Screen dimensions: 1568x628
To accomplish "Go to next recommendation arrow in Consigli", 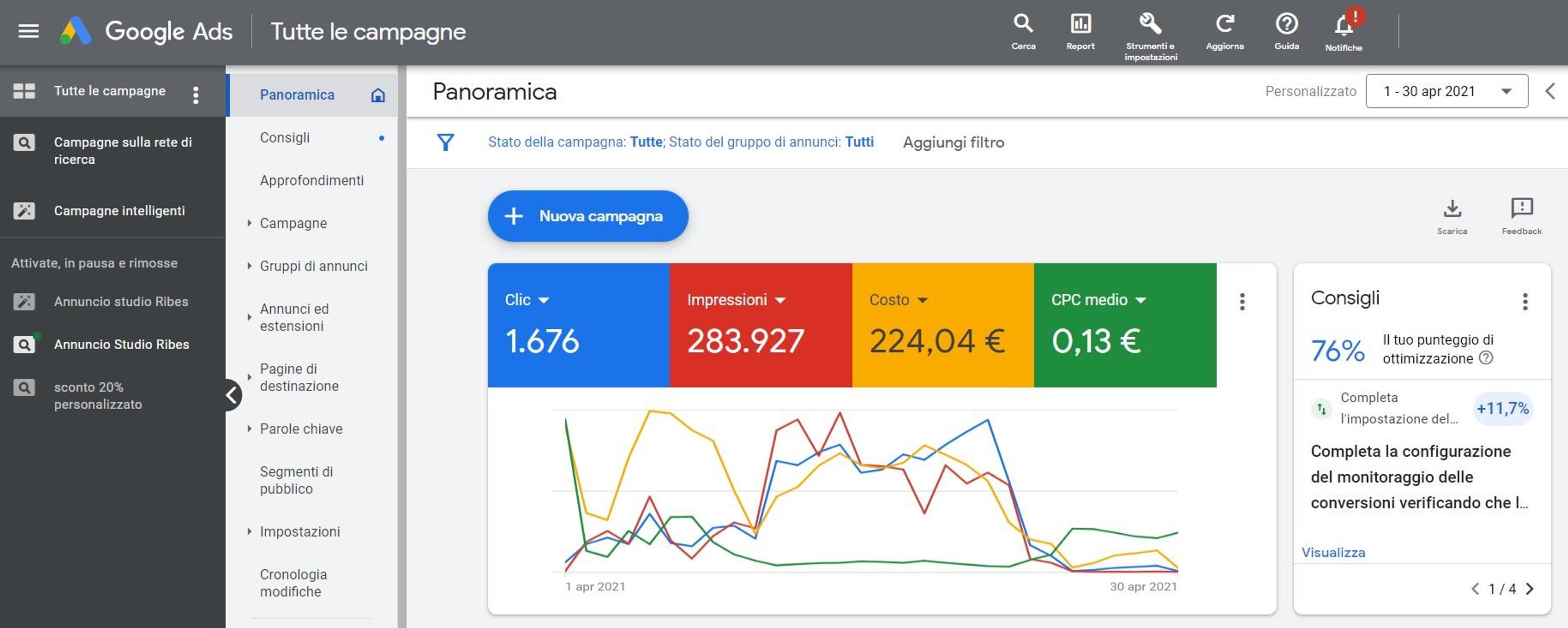I will [x=1529, y=589].
